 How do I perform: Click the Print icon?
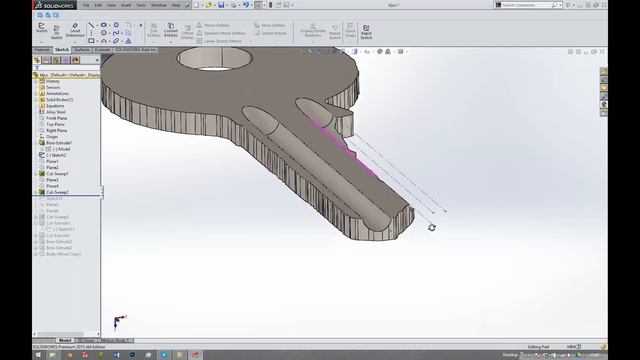click(233, 5)
